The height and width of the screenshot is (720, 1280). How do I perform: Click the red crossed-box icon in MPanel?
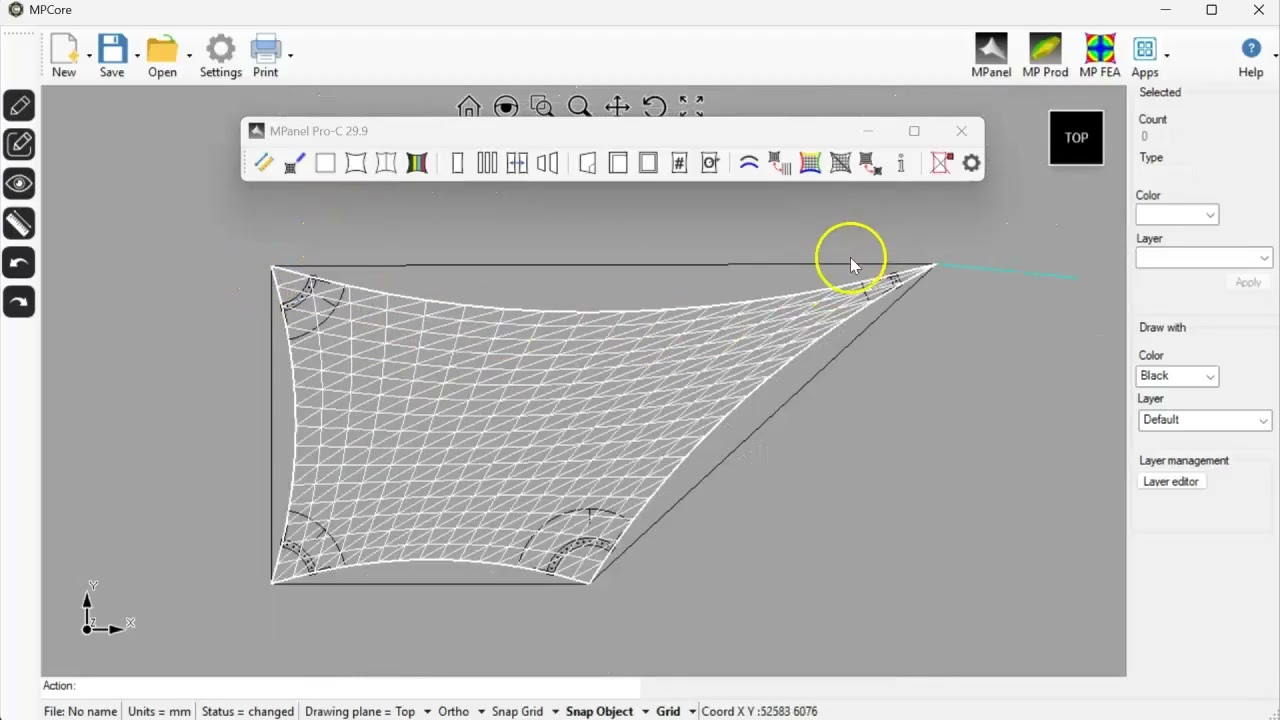point(941,163)
